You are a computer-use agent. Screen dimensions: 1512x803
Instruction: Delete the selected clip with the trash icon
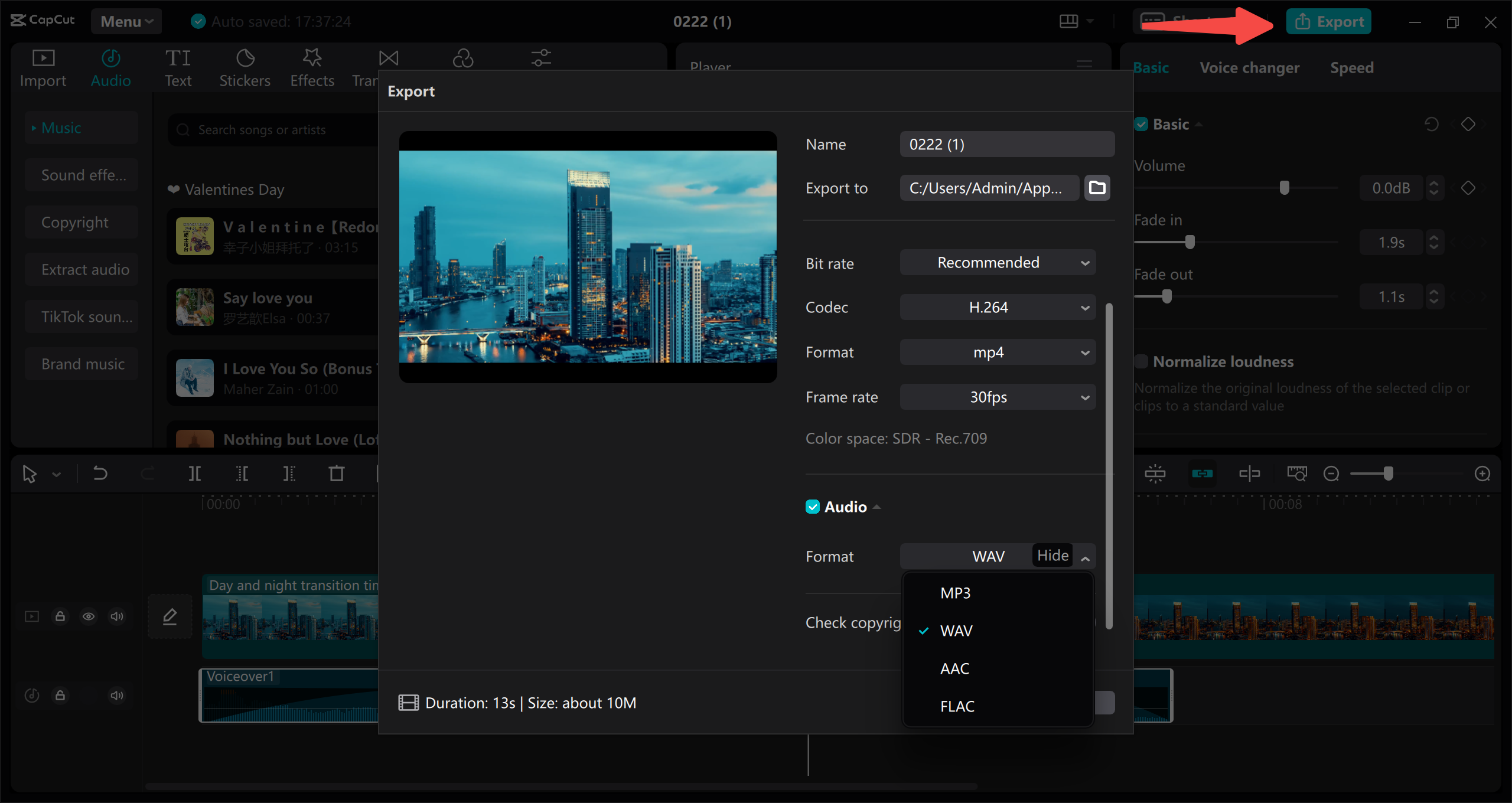coord(336,473)
